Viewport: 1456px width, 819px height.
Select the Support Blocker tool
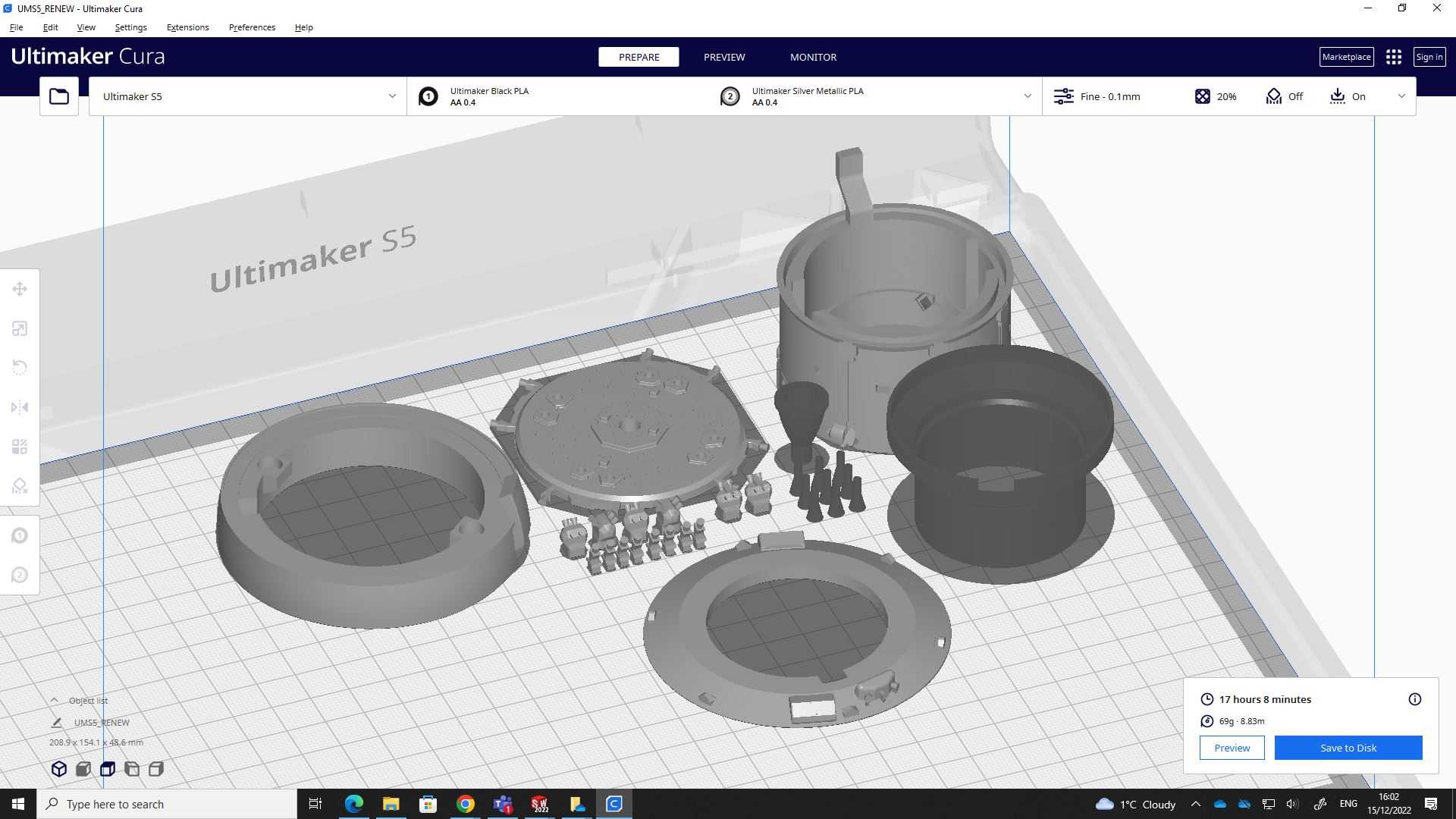point(20,486)
